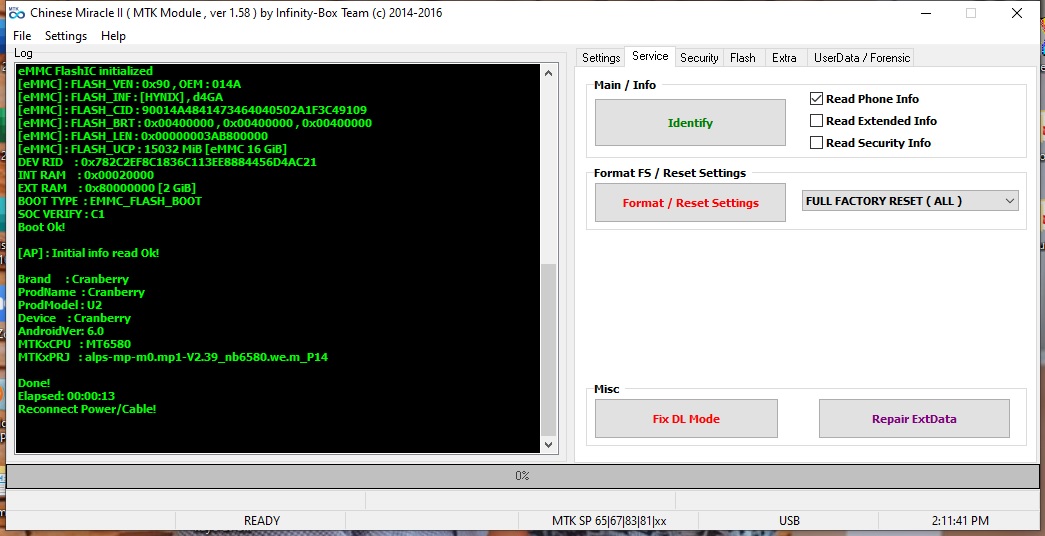Click the 'BOOT TYPE : EMMC_FLASH_BOOT' line
Viewport: 1045px width, 536px height.
[109, 201]
